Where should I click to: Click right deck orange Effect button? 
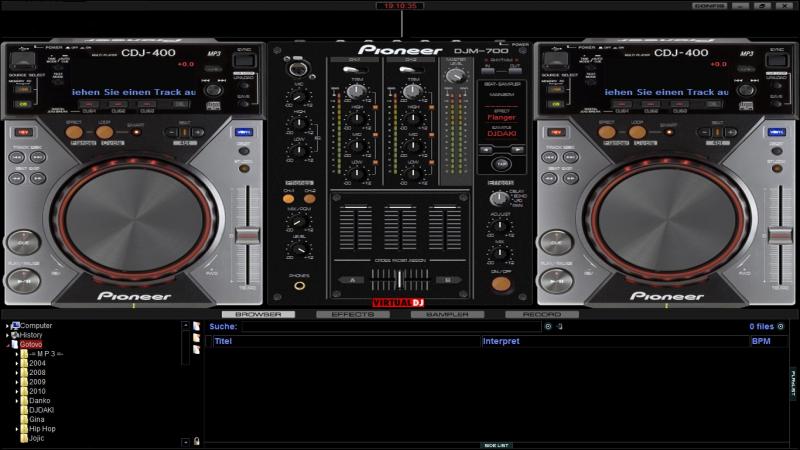coord(607,133)
